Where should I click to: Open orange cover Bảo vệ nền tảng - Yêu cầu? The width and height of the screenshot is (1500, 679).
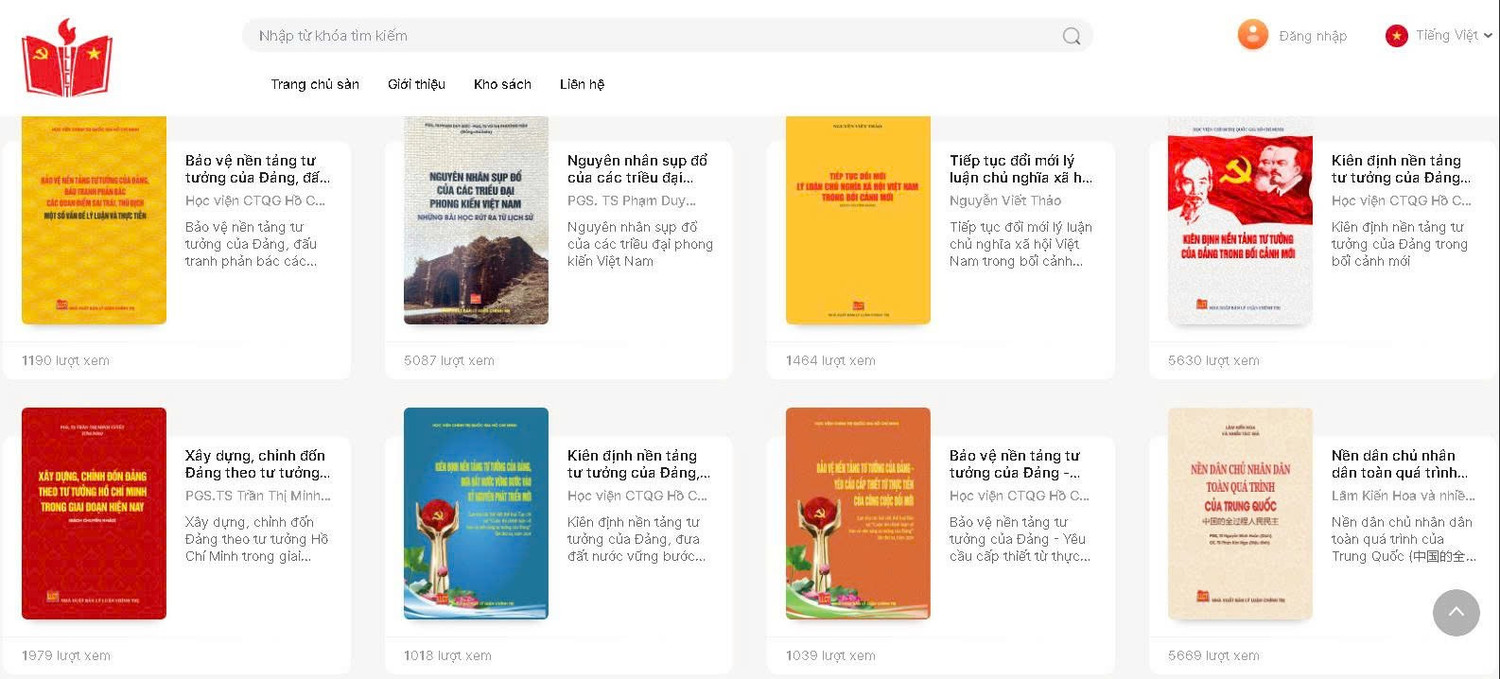[x=858, y=513]
